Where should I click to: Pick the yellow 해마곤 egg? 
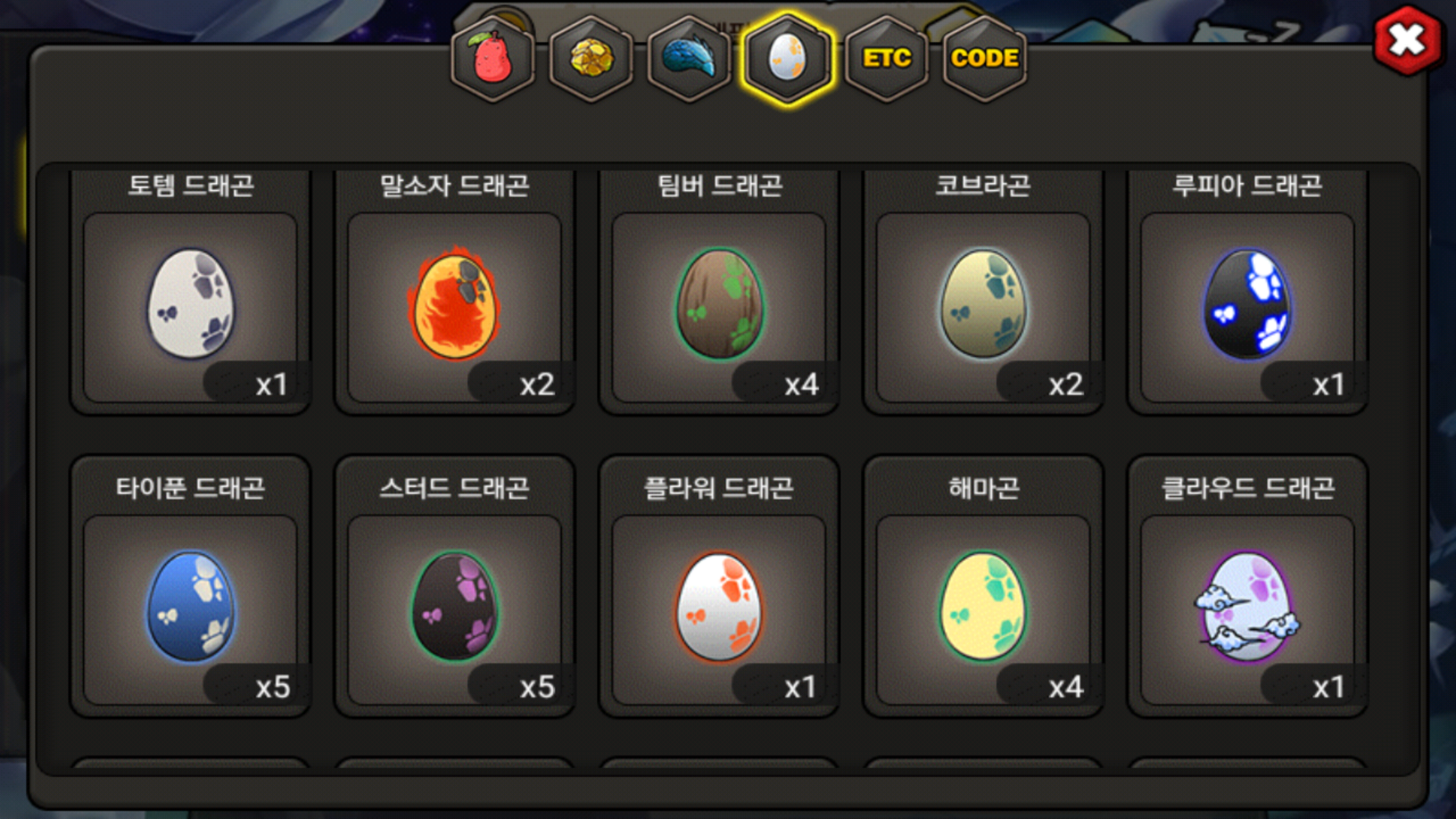[x=983, y=606]
